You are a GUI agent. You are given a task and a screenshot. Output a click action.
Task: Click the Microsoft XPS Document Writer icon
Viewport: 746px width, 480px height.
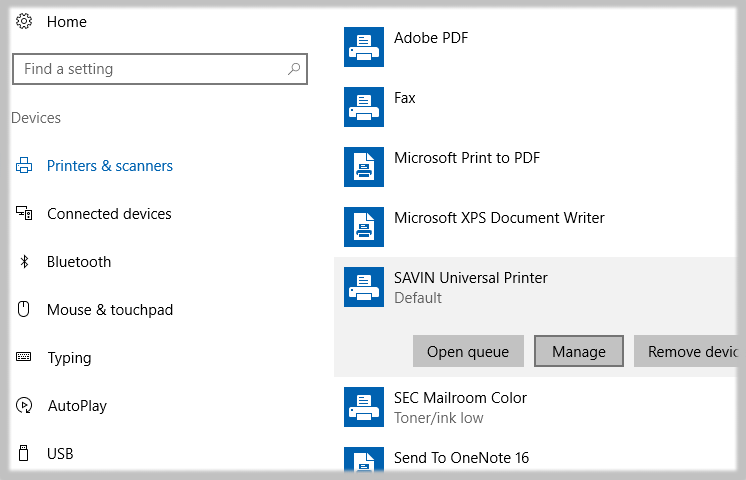pos(364,227)
